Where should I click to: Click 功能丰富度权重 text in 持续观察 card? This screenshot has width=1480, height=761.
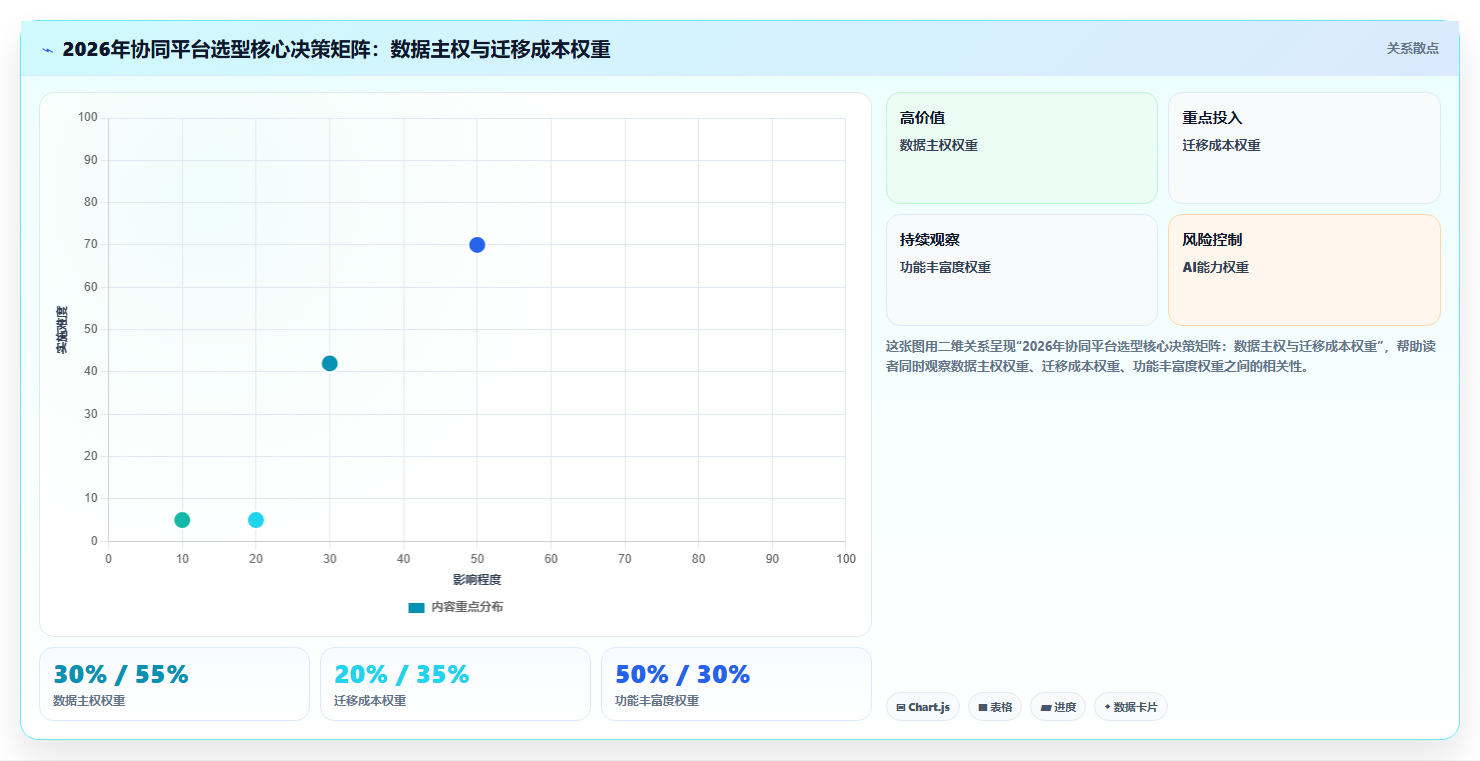pos(945,267)
